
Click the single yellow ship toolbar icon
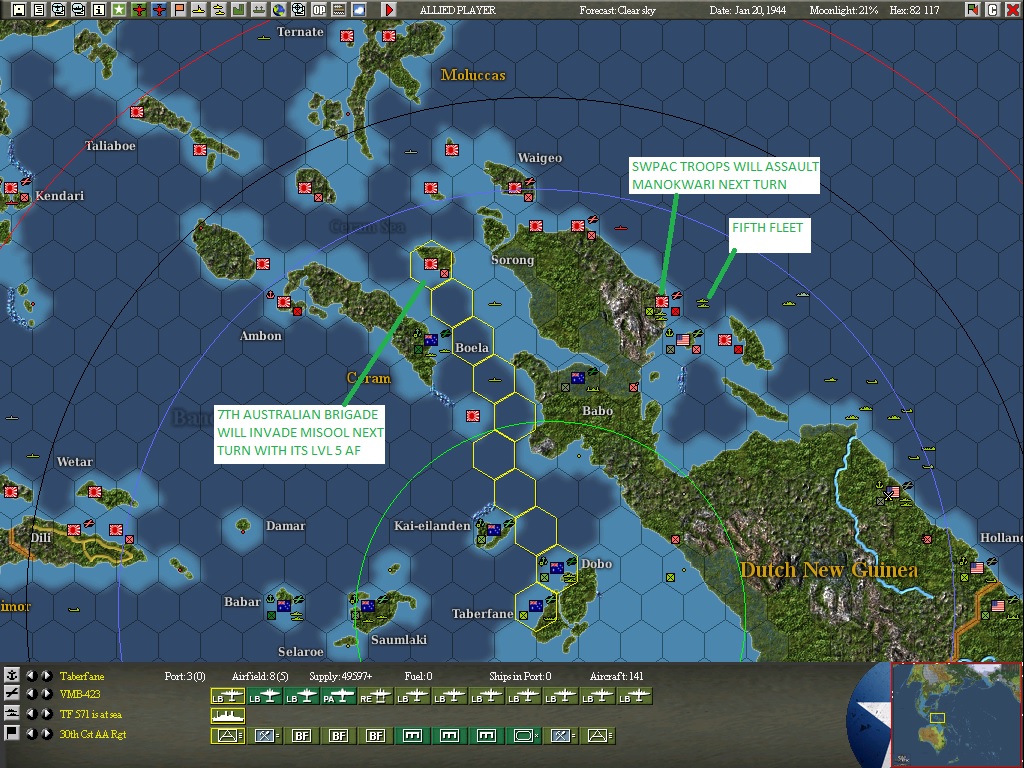click(199, 9)
